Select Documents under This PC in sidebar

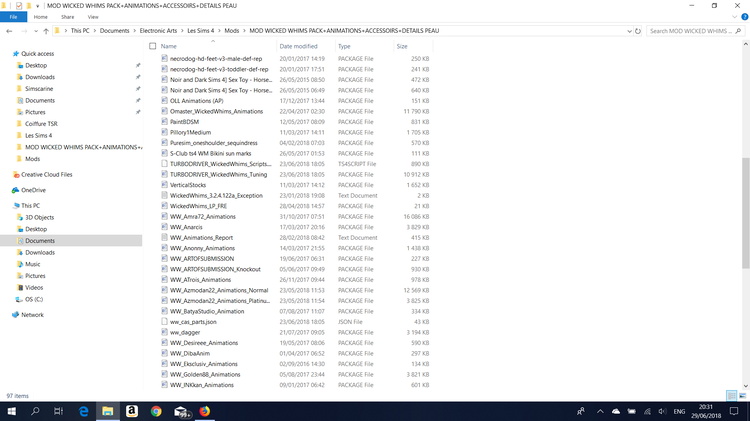point(40,241)
